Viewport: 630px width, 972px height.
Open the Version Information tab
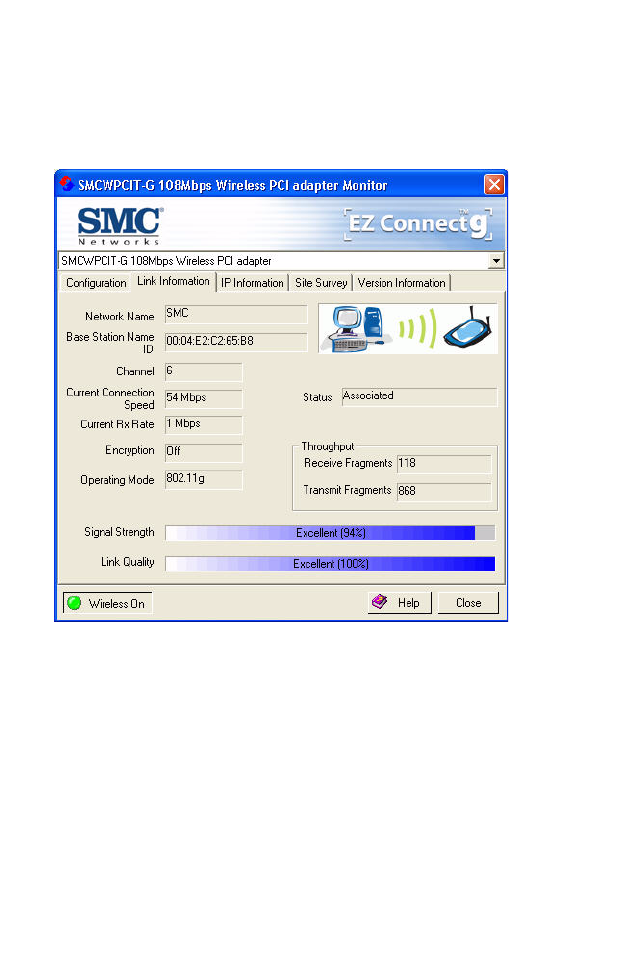[x=401, y=283]
